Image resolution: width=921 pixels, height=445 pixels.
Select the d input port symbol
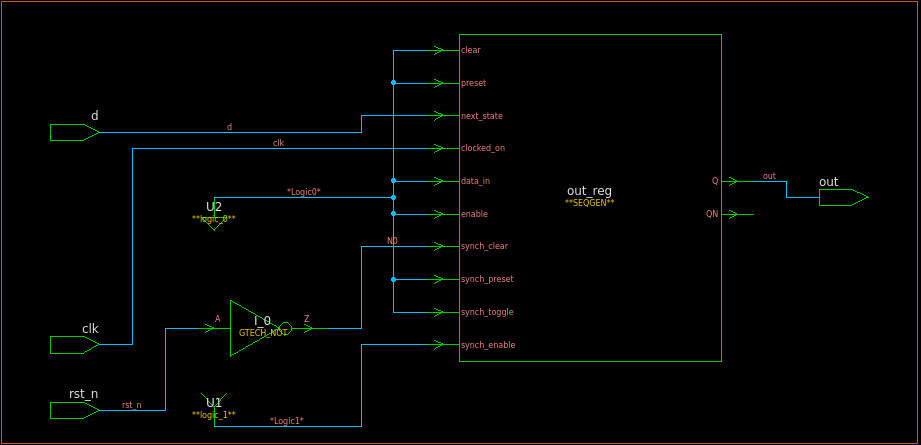75,133
